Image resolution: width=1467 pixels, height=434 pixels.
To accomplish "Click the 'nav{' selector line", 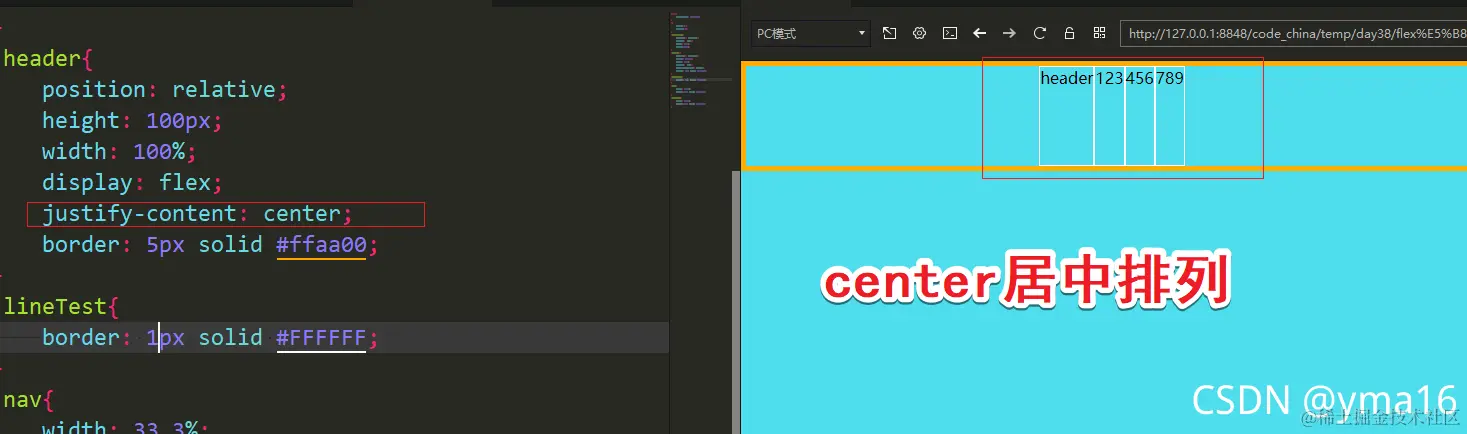I will [x=28, y=400].
